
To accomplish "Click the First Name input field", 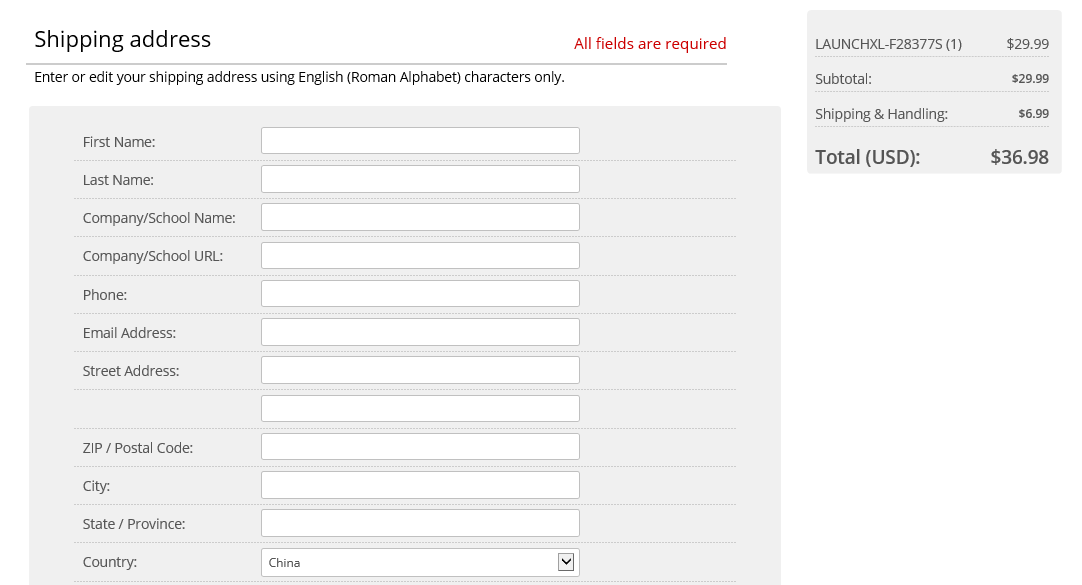I will (420, 141).
